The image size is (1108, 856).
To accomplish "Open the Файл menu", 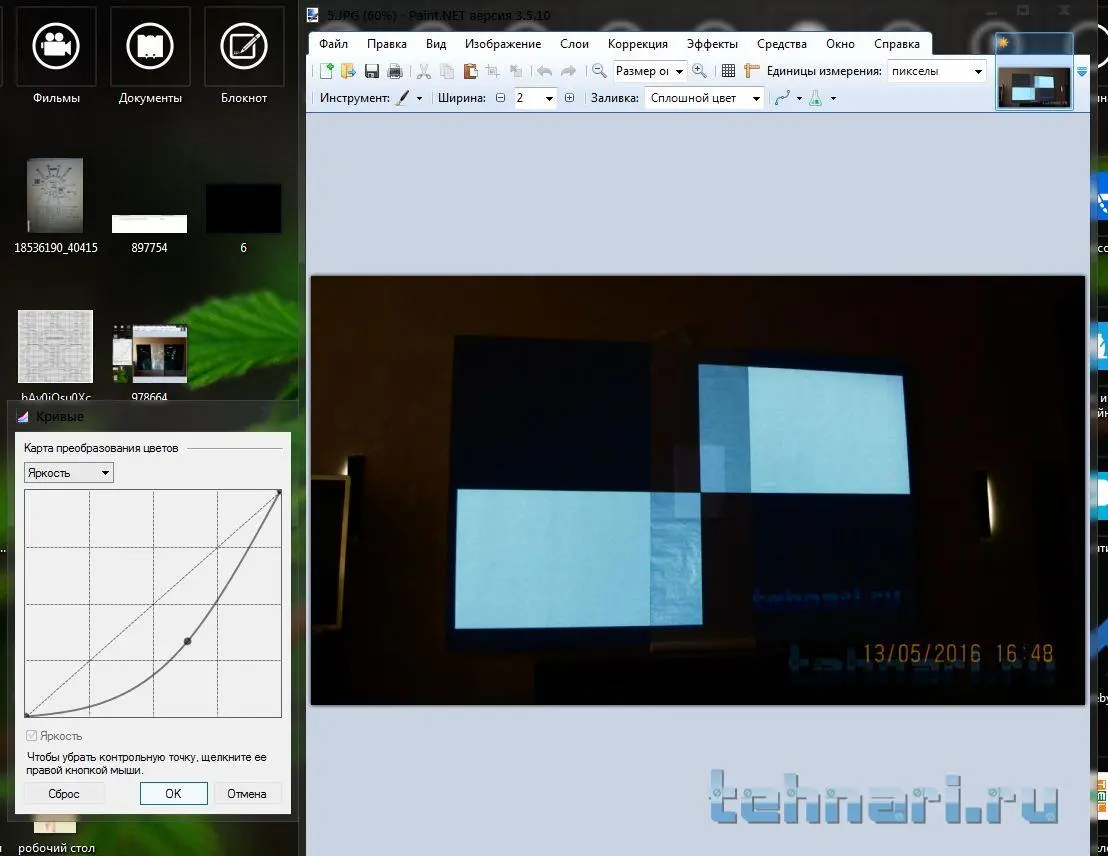I will pyautogui.click(x=334, y=44).
